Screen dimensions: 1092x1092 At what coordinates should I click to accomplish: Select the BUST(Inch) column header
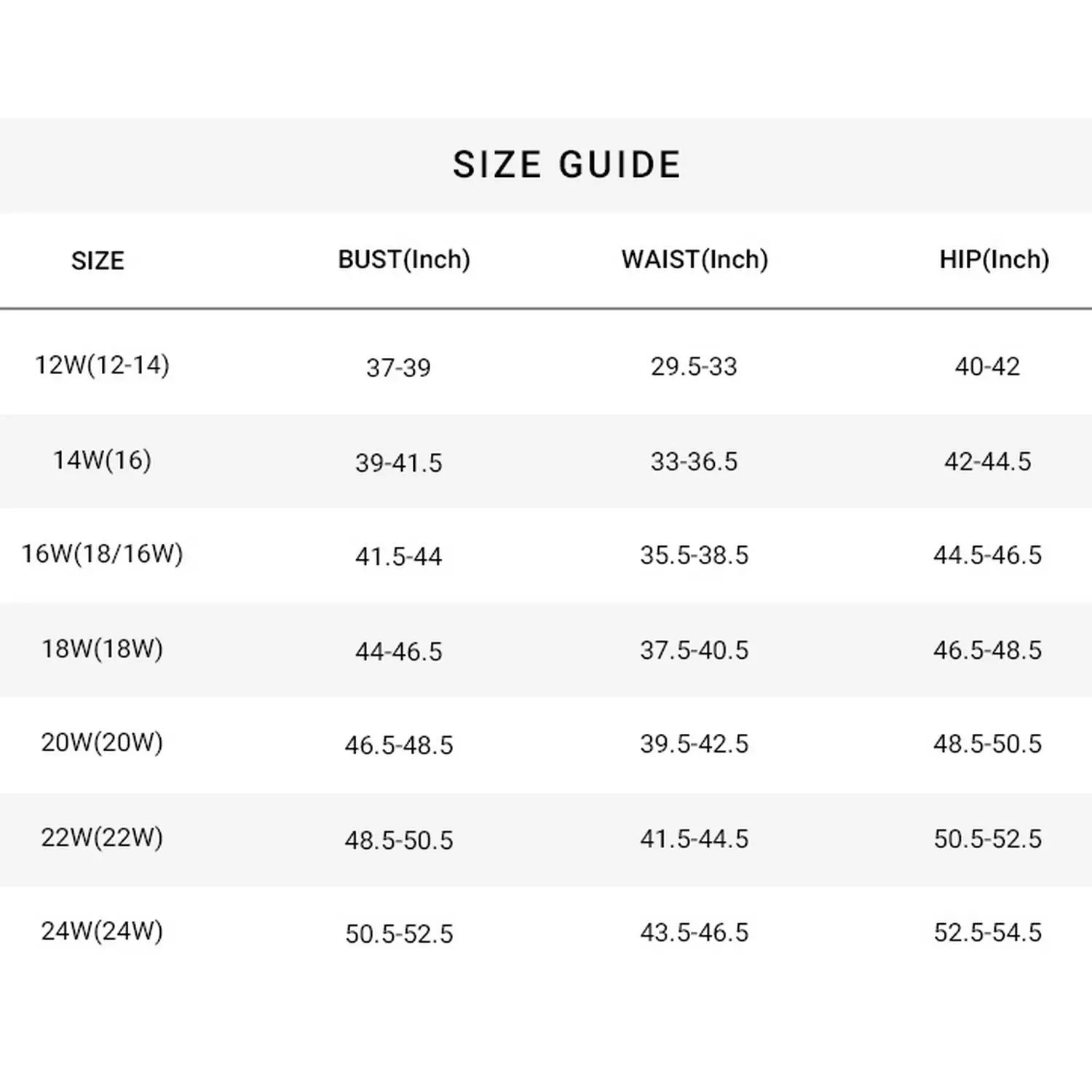pyautogui.click(x=404, y=259)
